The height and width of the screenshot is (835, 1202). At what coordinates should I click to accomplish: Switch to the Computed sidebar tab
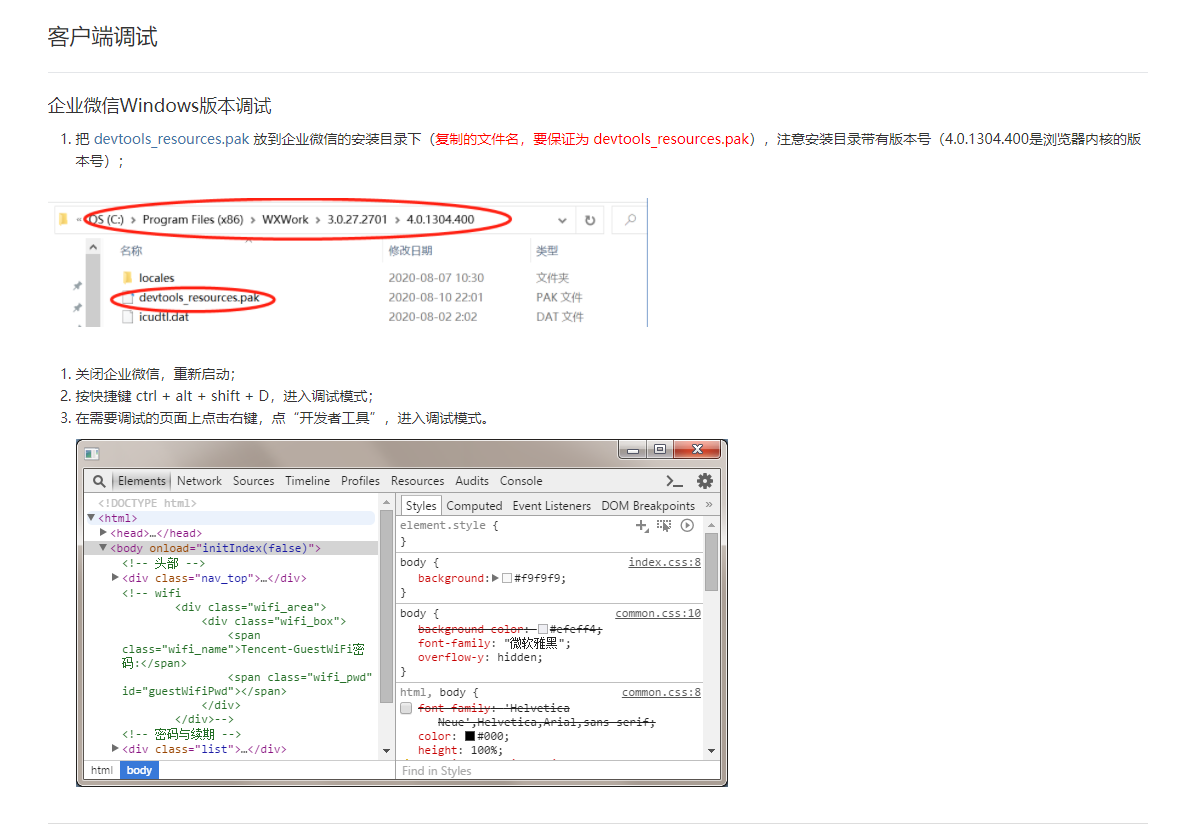(x=474, y=506)
